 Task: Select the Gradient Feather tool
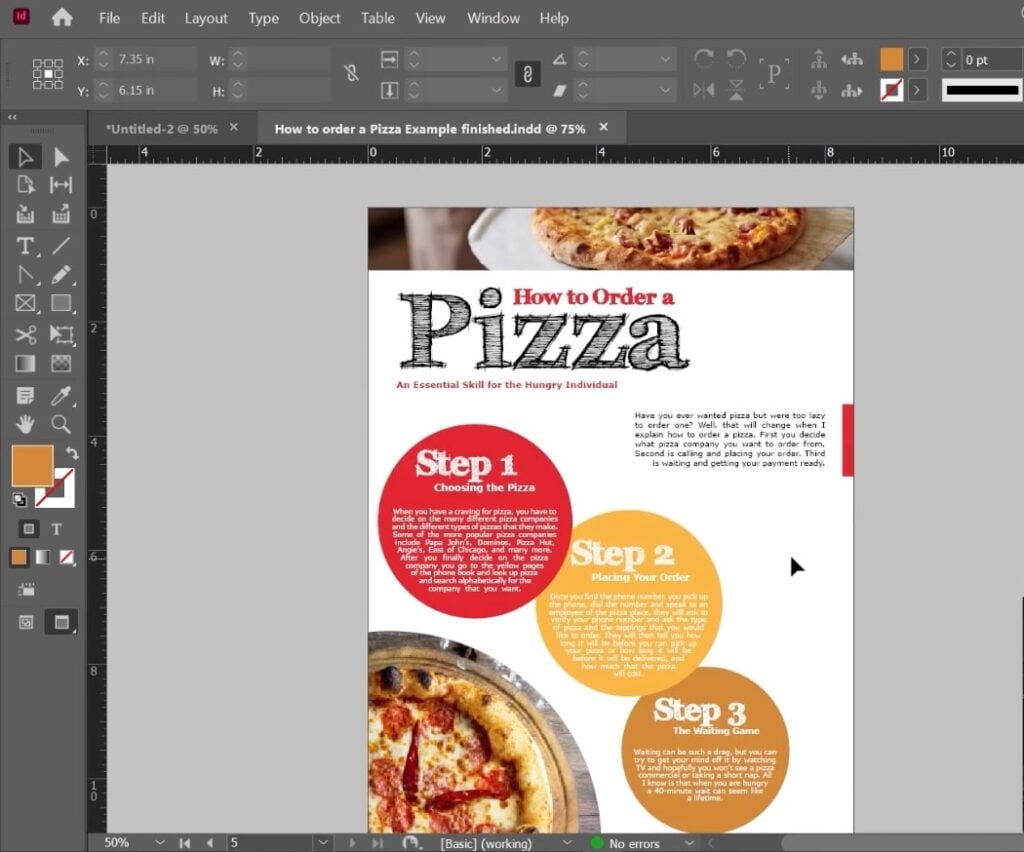click(61, 364)
